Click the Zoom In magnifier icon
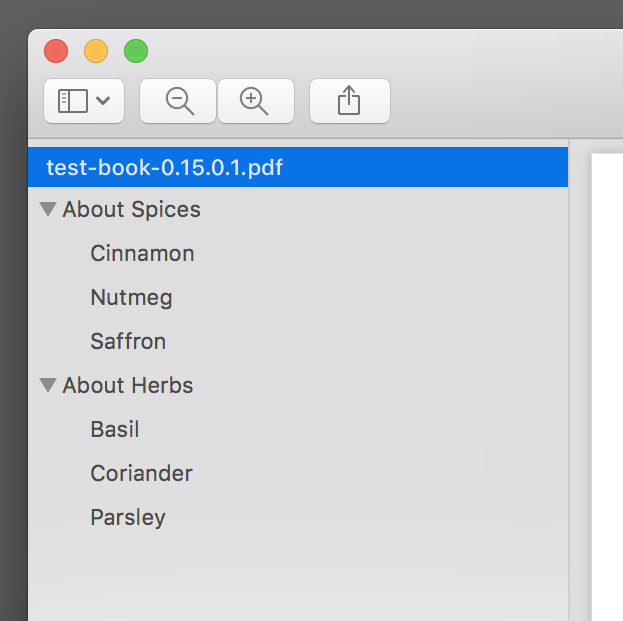The image size is (623, 621). [254, 101]
